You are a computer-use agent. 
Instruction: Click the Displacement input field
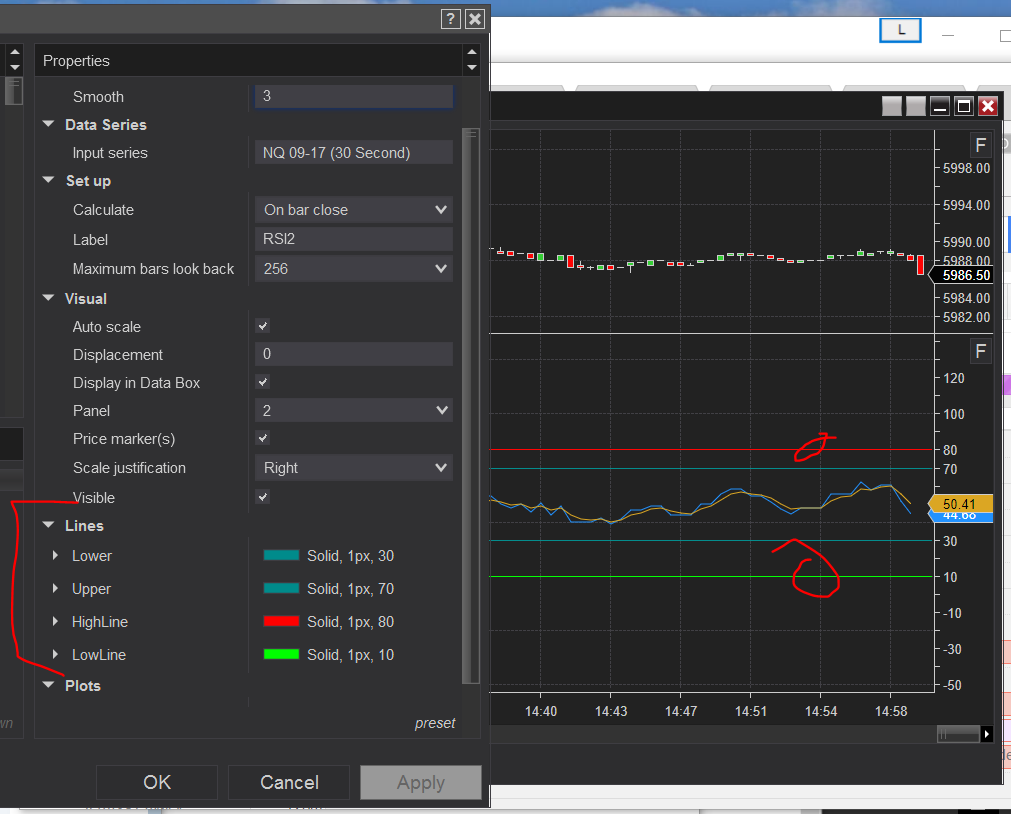[x=354, y=354]
